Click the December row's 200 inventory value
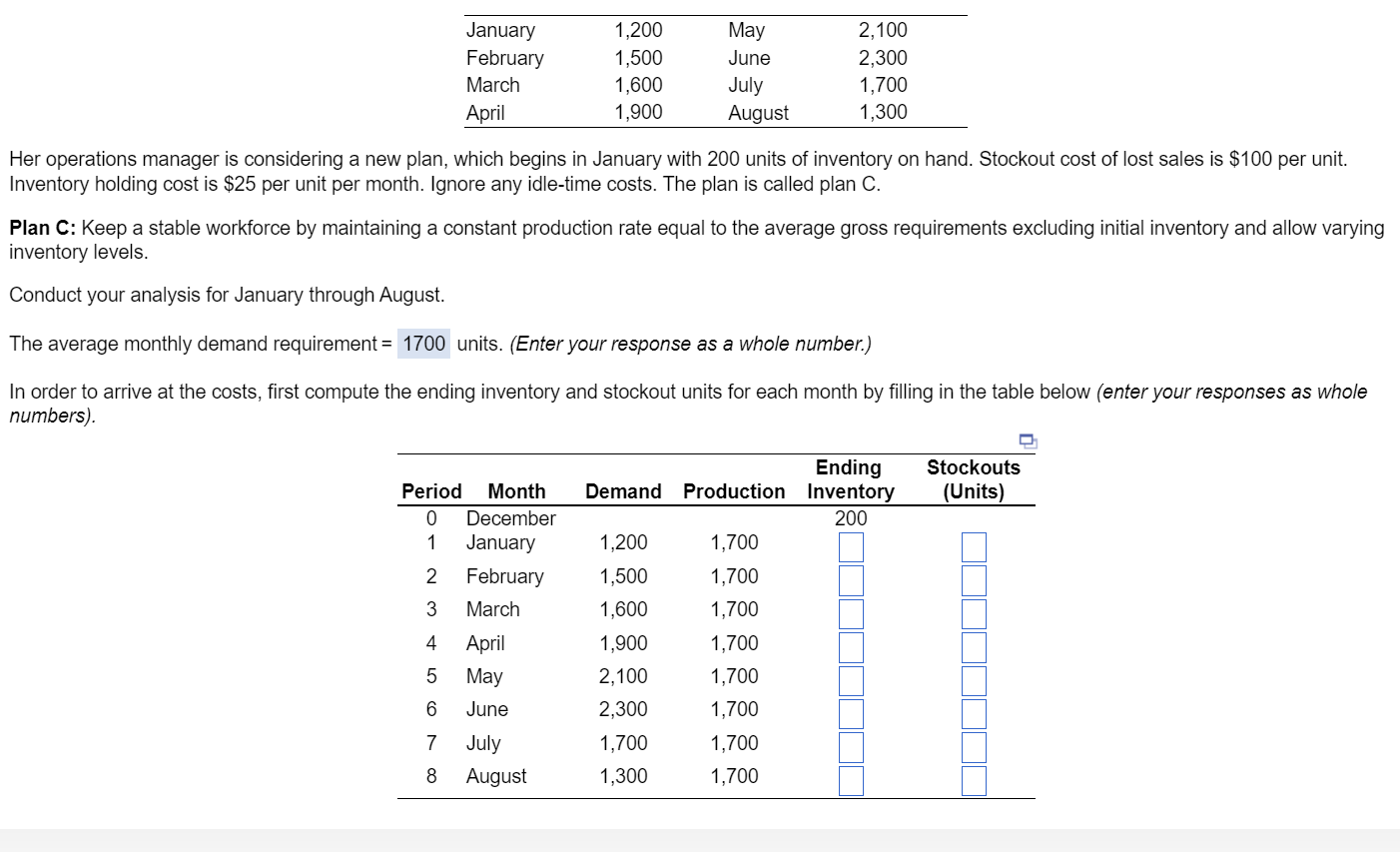 pyautogui.click(x=850, y=518)
